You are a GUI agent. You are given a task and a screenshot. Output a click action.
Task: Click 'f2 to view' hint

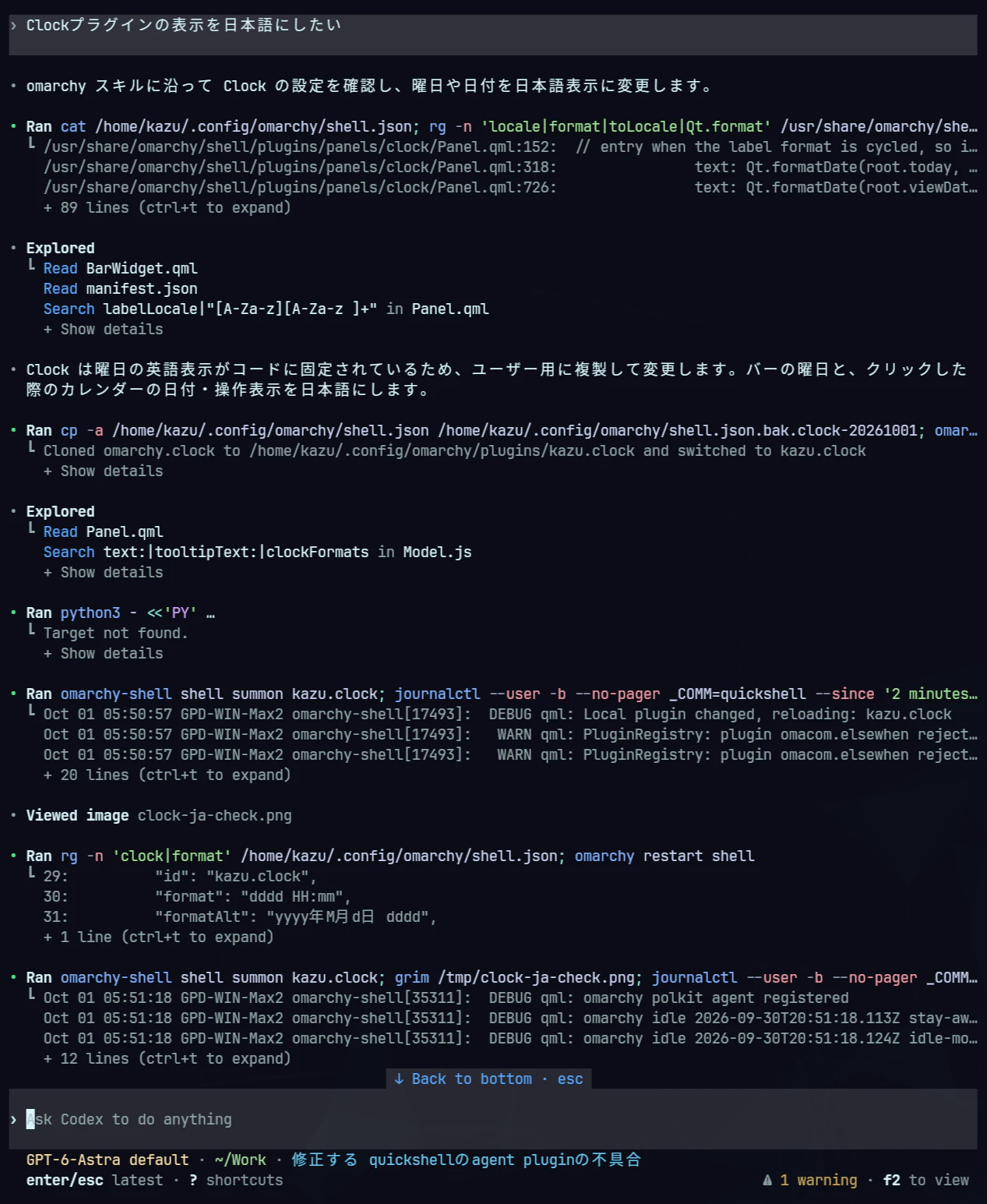click(925, 1180)
